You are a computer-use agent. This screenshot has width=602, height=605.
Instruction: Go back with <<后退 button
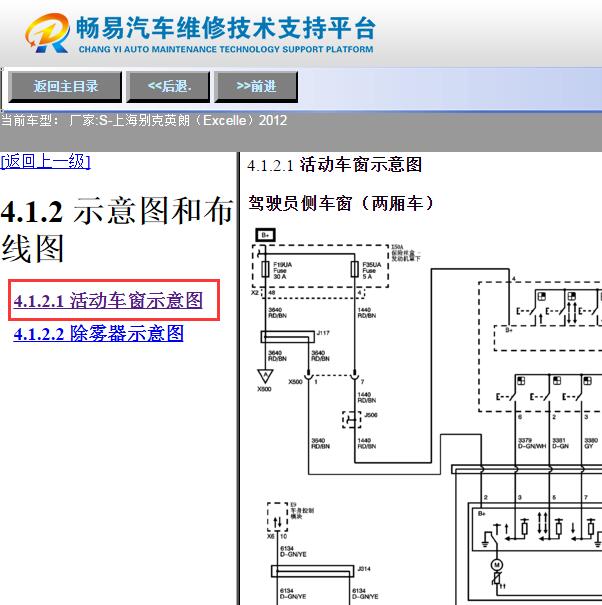(x=168, y=86)
